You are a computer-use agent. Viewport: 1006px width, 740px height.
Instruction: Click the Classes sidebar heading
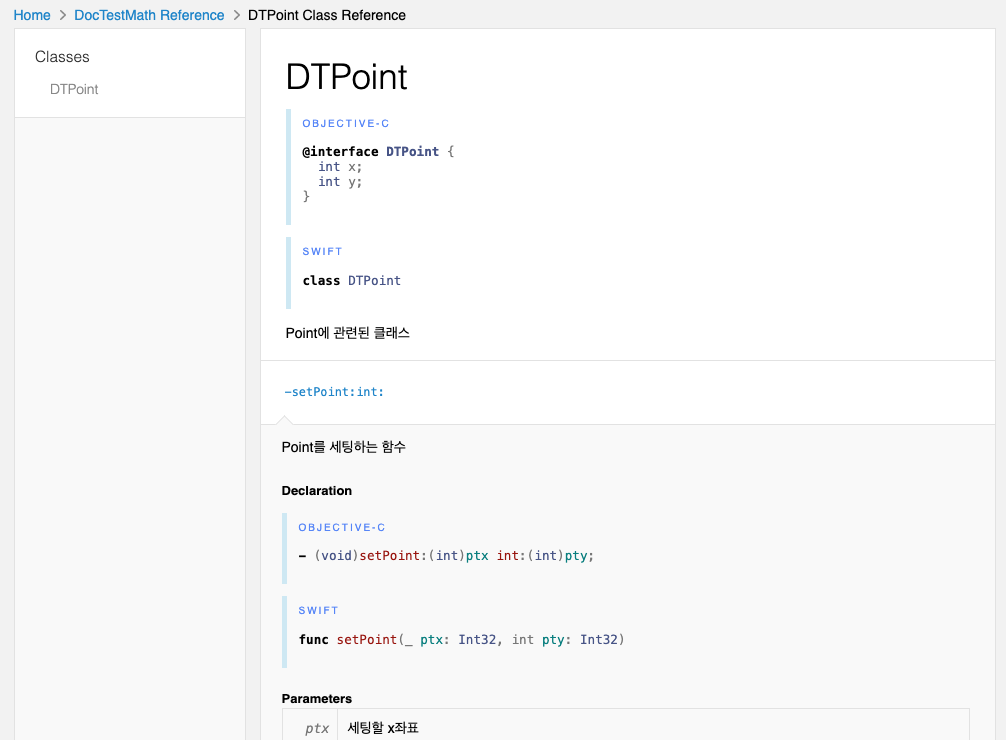click(x=62, y=56)
